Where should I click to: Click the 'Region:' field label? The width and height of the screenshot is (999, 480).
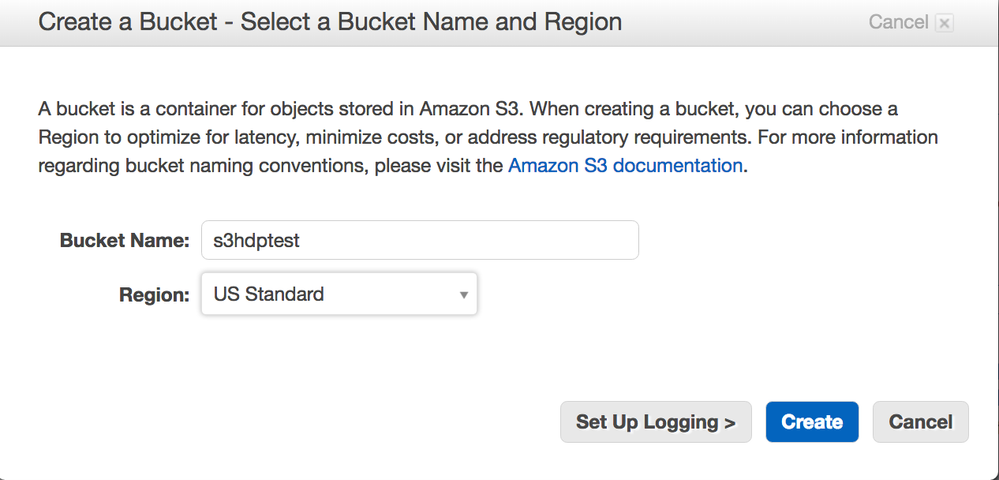coord(154,294)
